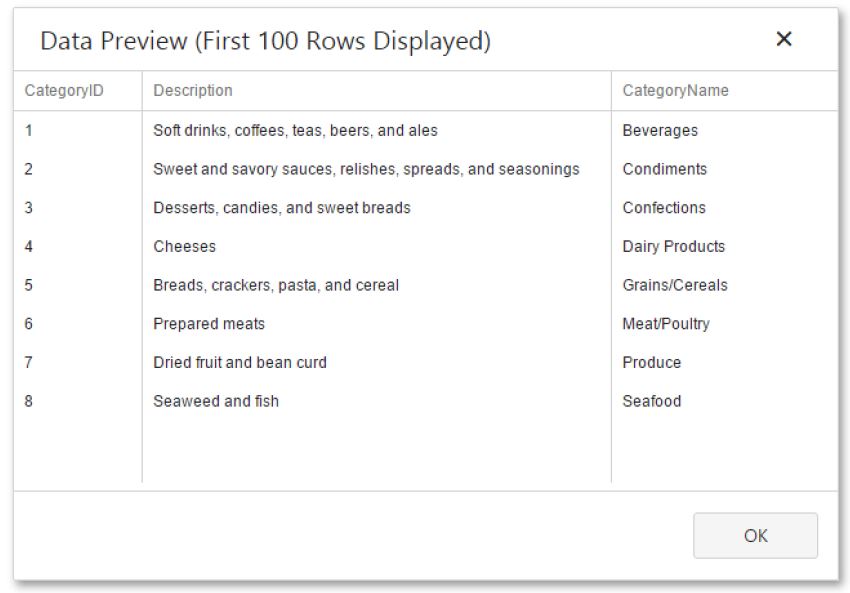Click the Seaweed and fish description
Screen dimensions: 850x593
coord(216,401)
